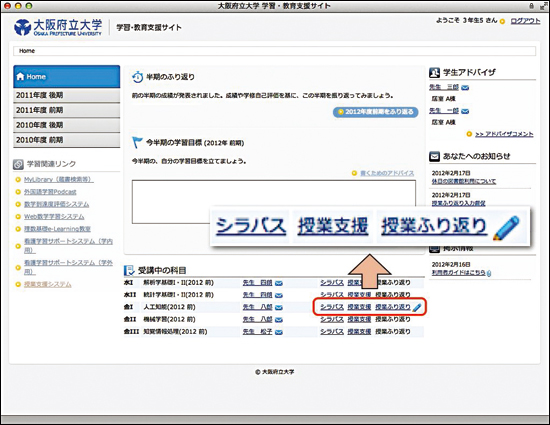
Task: Click mail icon in 人工知能 course row
Action: [279, 308]
